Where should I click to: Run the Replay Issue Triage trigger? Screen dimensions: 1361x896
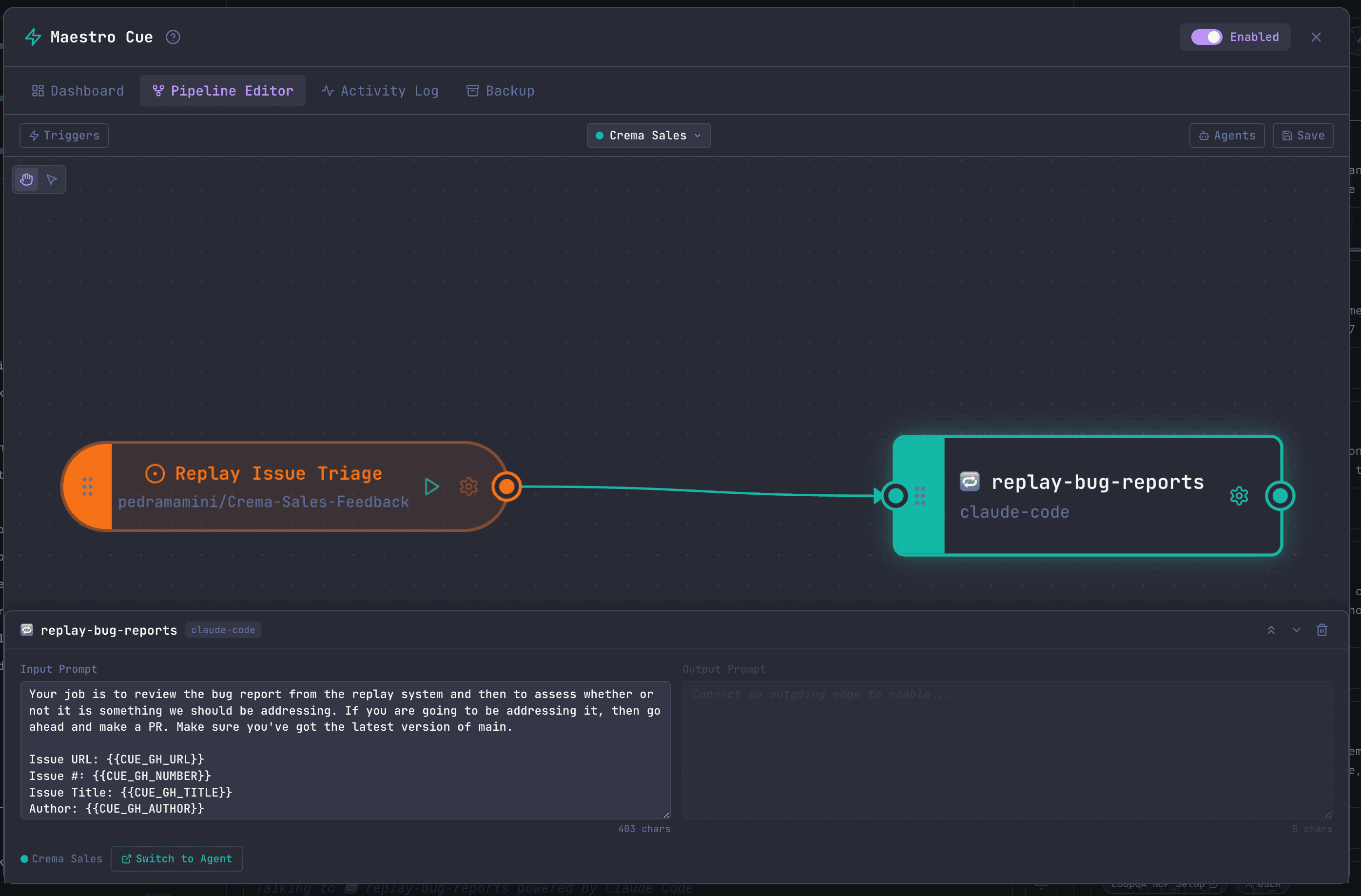[432, 487]
